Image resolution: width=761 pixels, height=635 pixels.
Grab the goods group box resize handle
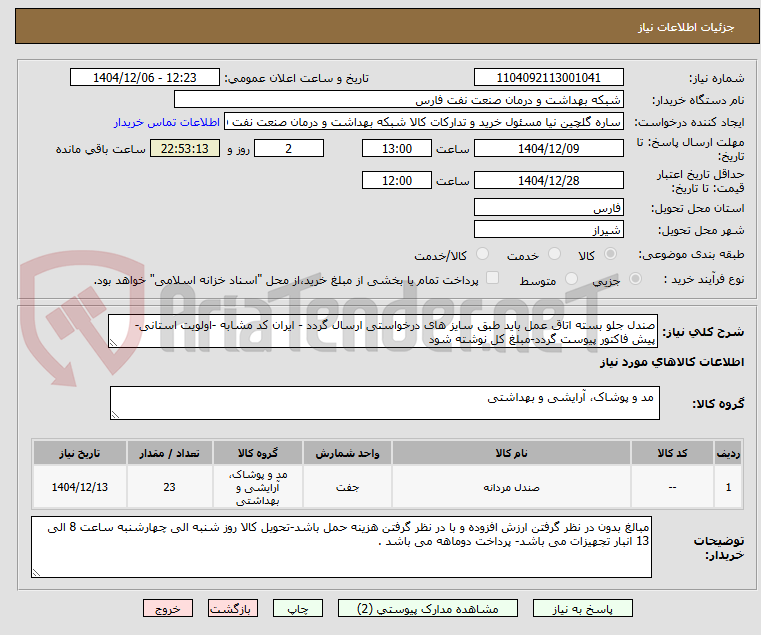pyautogui.click(x=115, y=415)
